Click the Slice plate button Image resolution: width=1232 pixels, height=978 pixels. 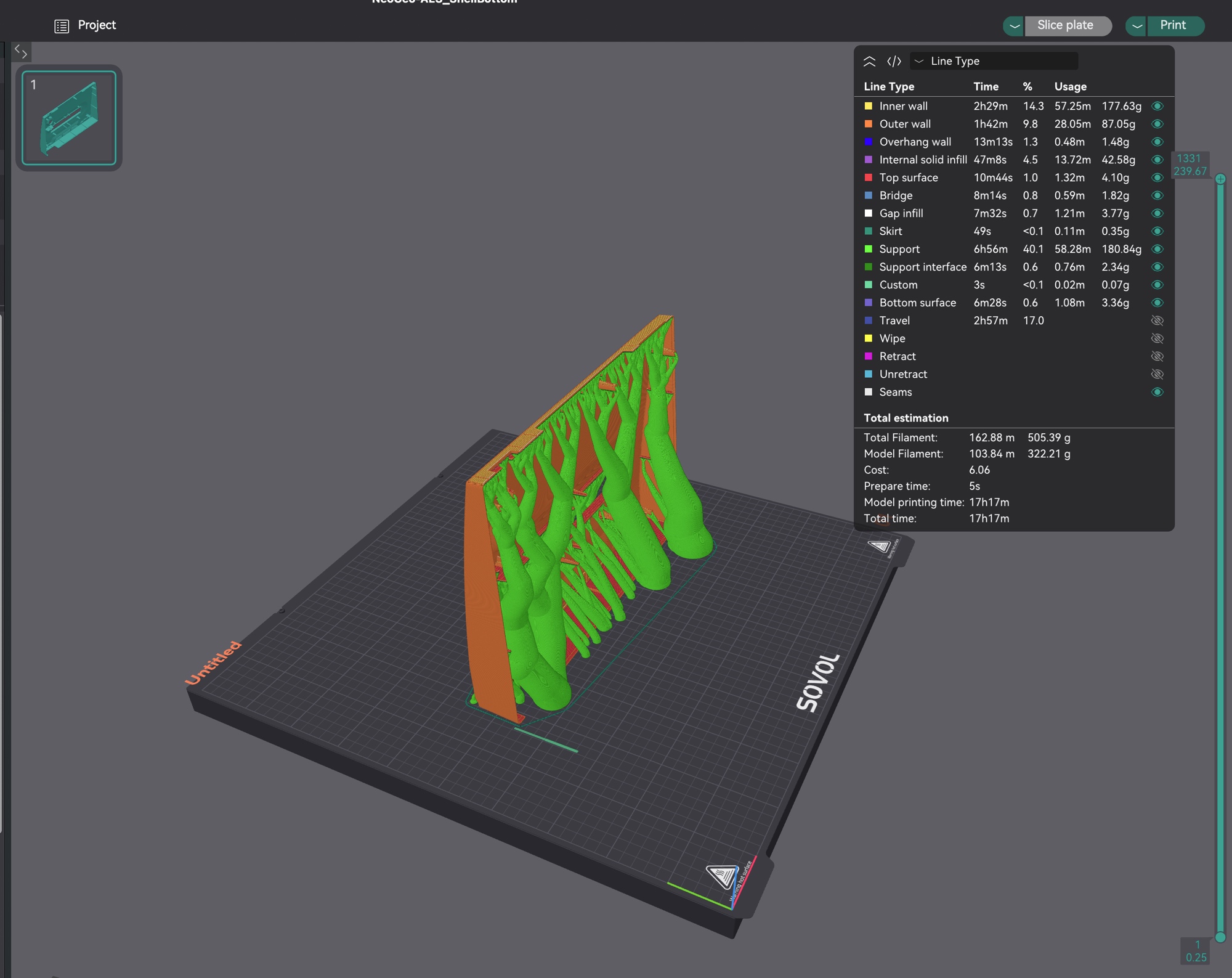pos(1065,25)
